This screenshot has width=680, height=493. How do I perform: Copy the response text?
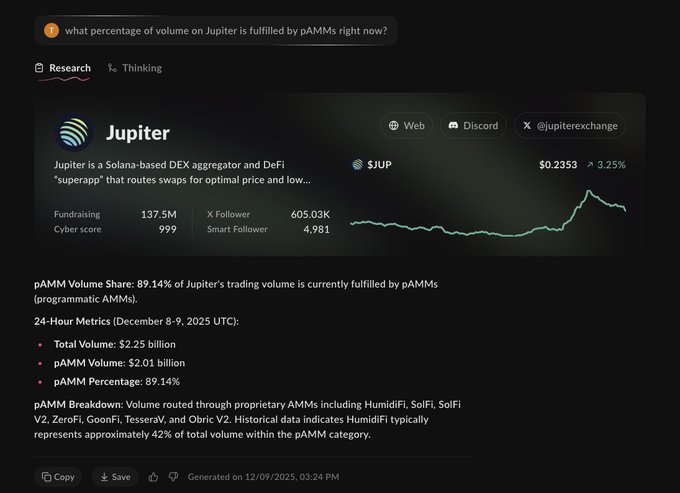(x=58, y=477)
